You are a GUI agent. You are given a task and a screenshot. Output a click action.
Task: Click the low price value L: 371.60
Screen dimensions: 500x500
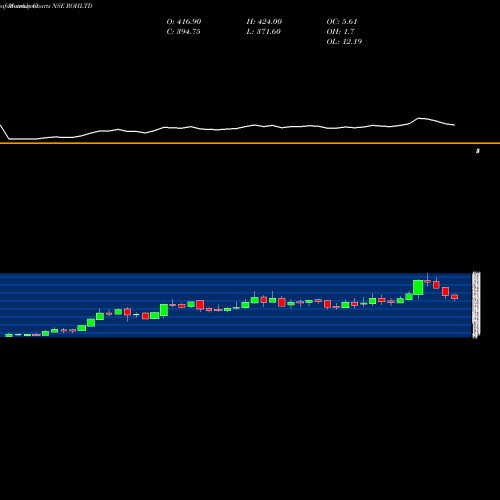263,32
